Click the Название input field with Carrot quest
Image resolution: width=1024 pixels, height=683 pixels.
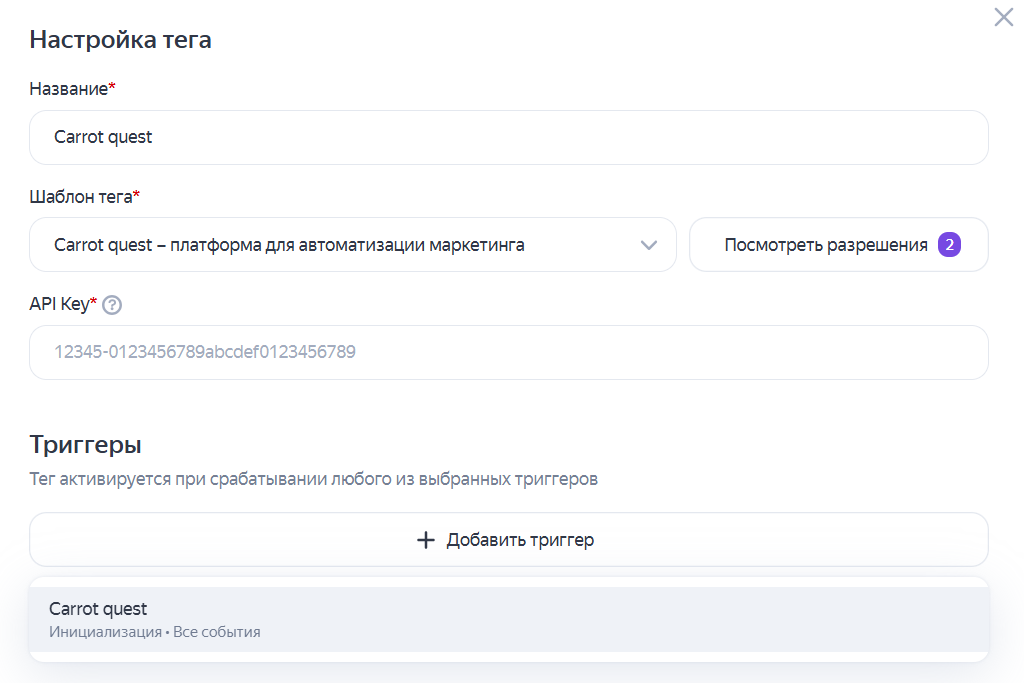point(509,137)
